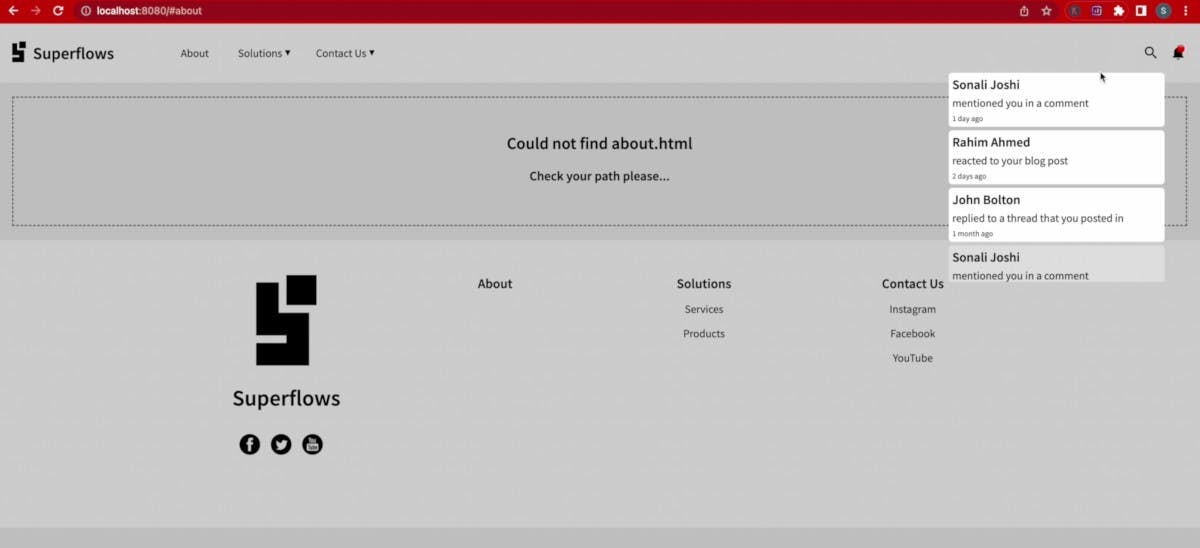
Task: Open Sonali Joshi's 1 day ago notification
Action: point(1056,100)
